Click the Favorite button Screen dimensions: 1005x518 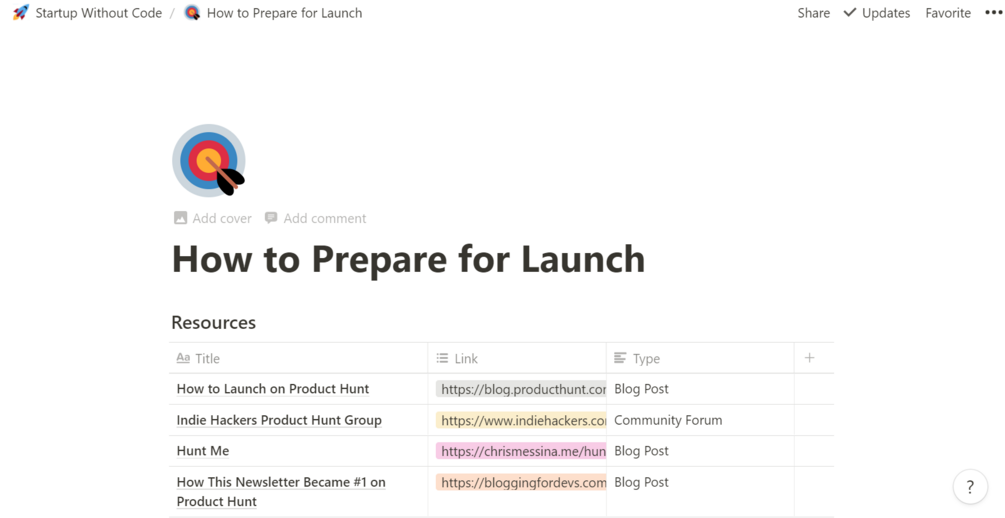(x=947, y=13)
